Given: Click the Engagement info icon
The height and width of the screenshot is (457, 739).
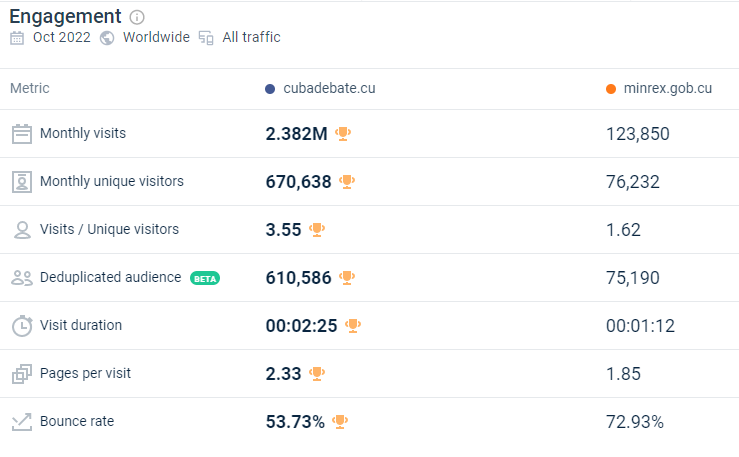Looking at the screenshot, I should click(x=137, y=17).
